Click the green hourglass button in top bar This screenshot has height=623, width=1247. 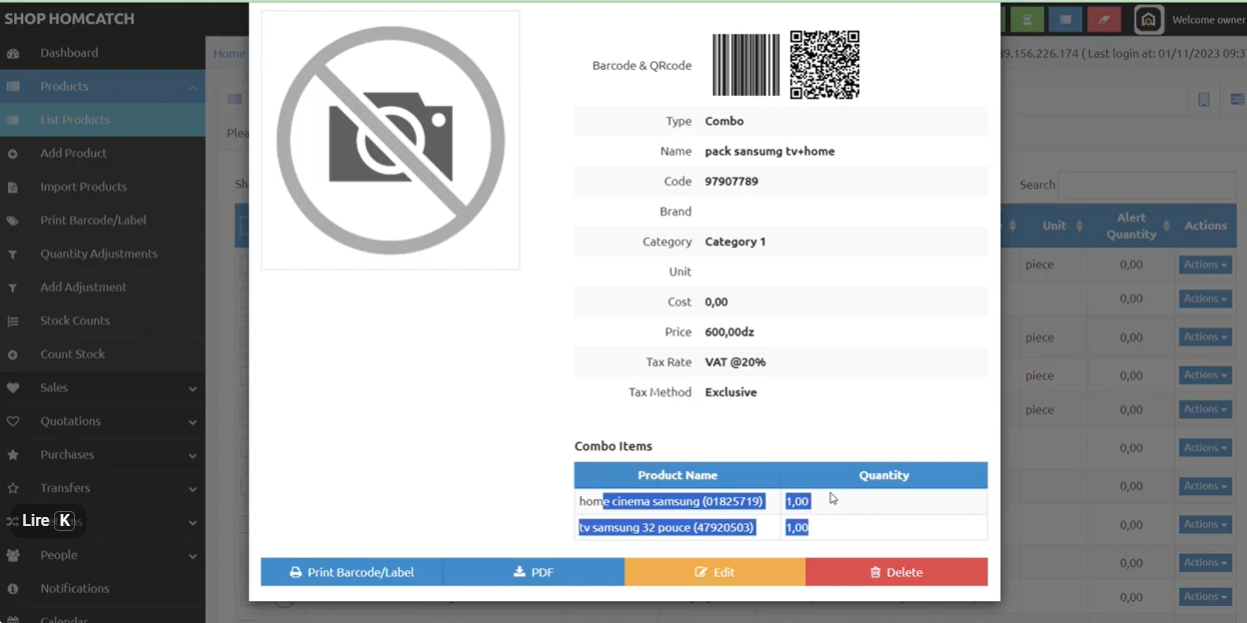[x=1027, y=19]
